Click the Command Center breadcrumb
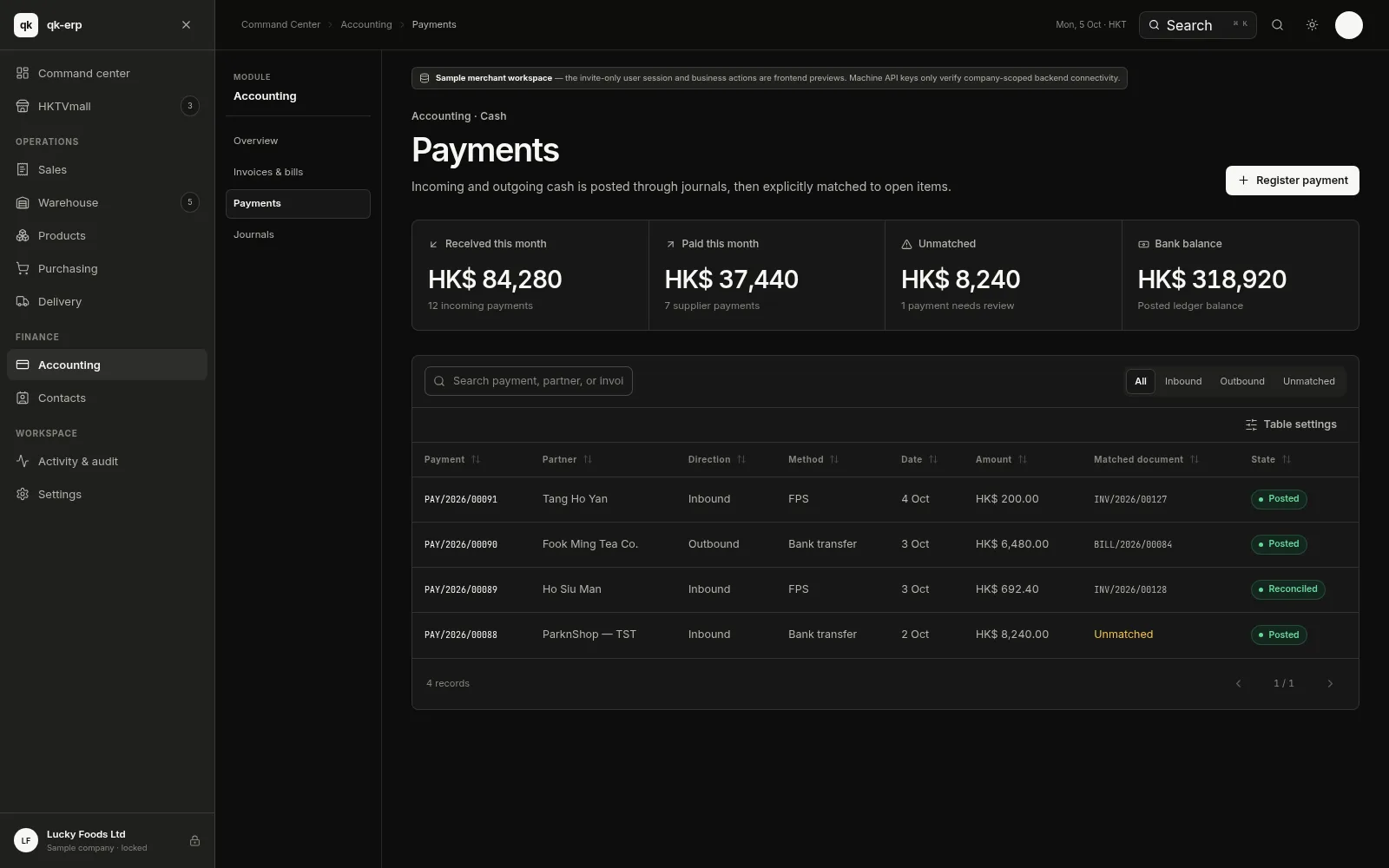The height and width of the screenshot is (868, 1389). pos(280,24)
